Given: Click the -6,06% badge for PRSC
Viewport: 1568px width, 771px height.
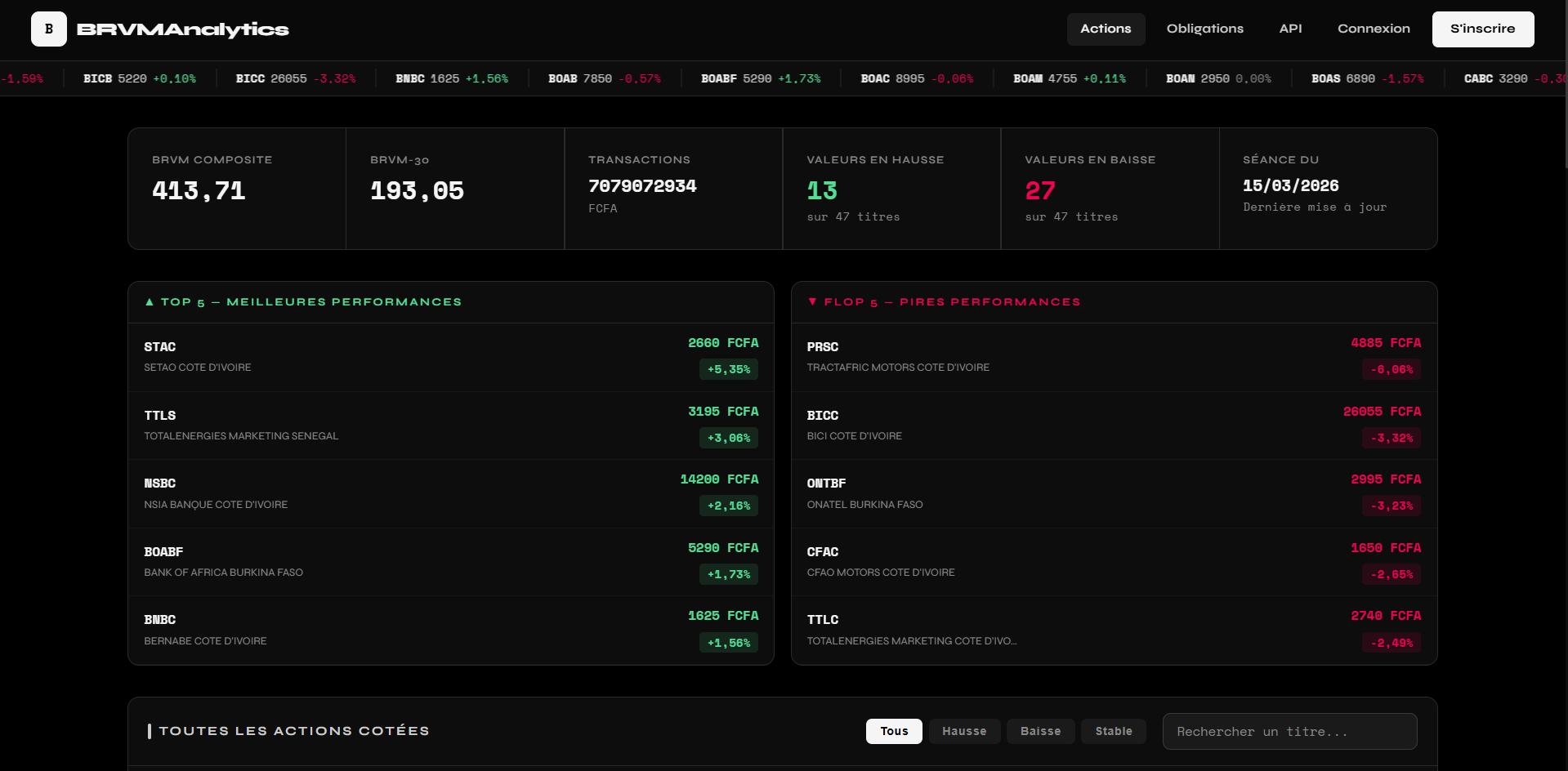Looking at the screenshot, I should (1392, 370).
